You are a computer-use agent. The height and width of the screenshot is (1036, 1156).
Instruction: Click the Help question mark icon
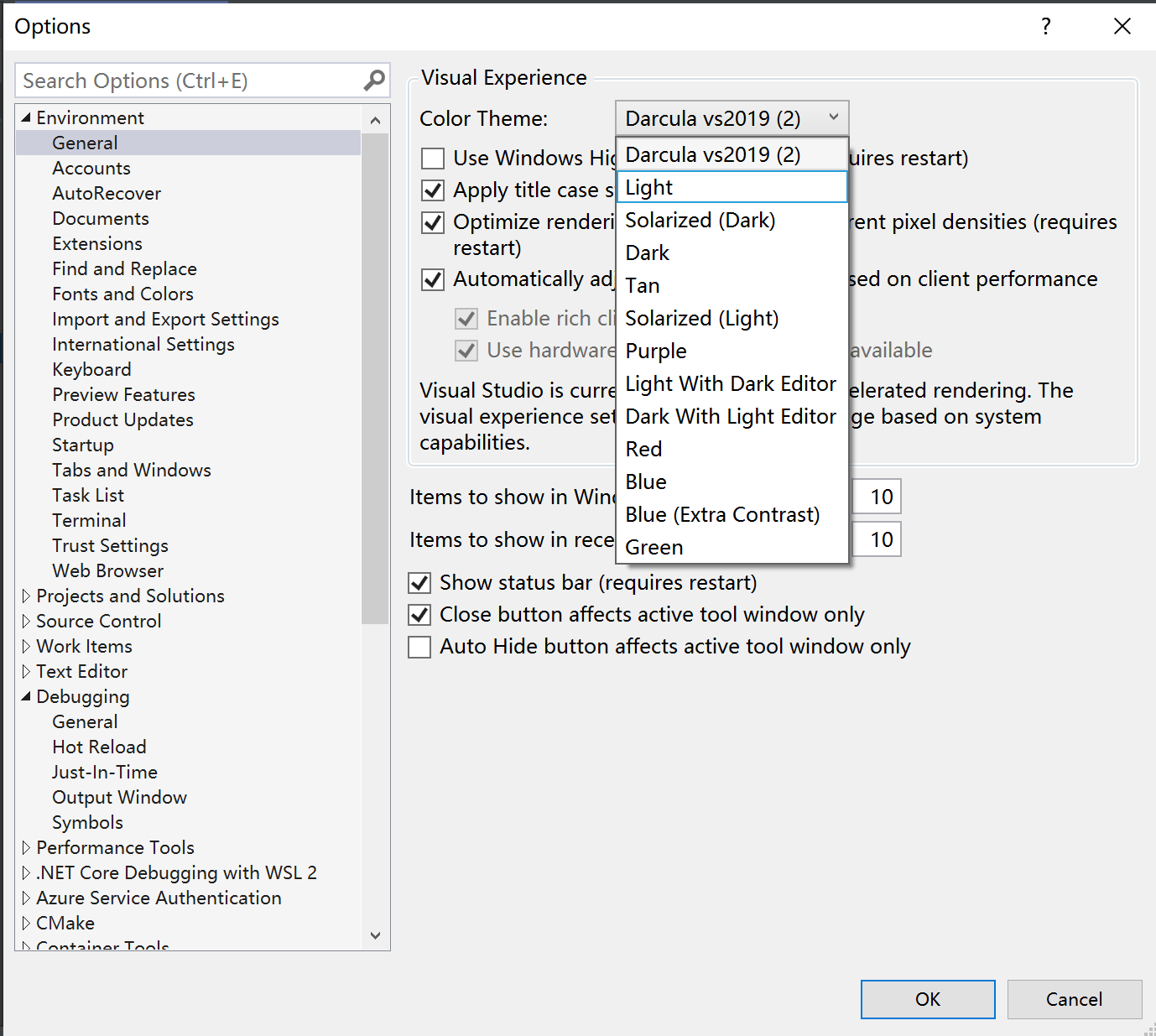point(1045,26)
